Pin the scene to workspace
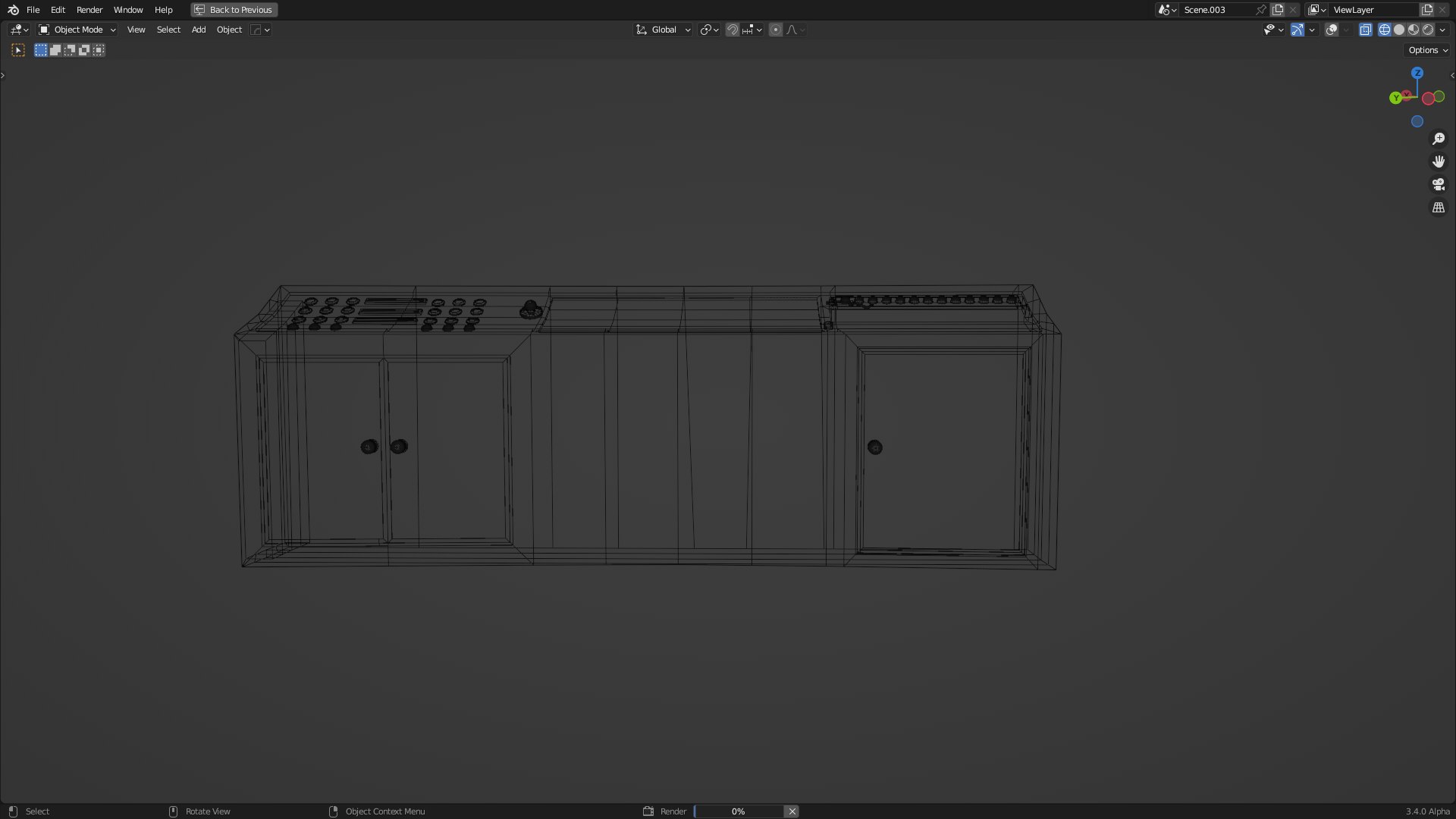 click(x=1261, y=10)
